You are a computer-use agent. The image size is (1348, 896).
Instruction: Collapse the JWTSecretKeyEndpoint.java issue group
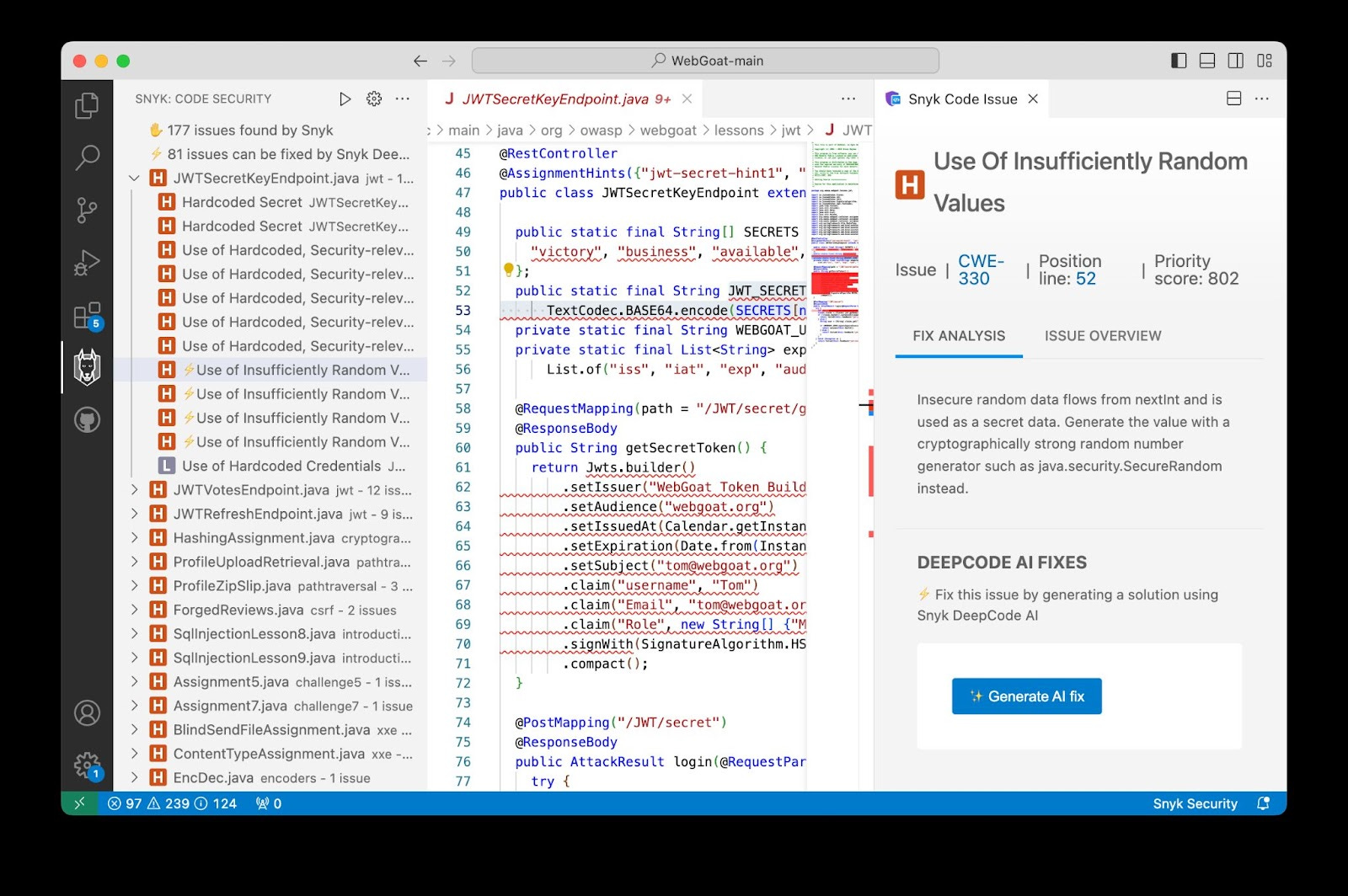(x=134, y=179)
